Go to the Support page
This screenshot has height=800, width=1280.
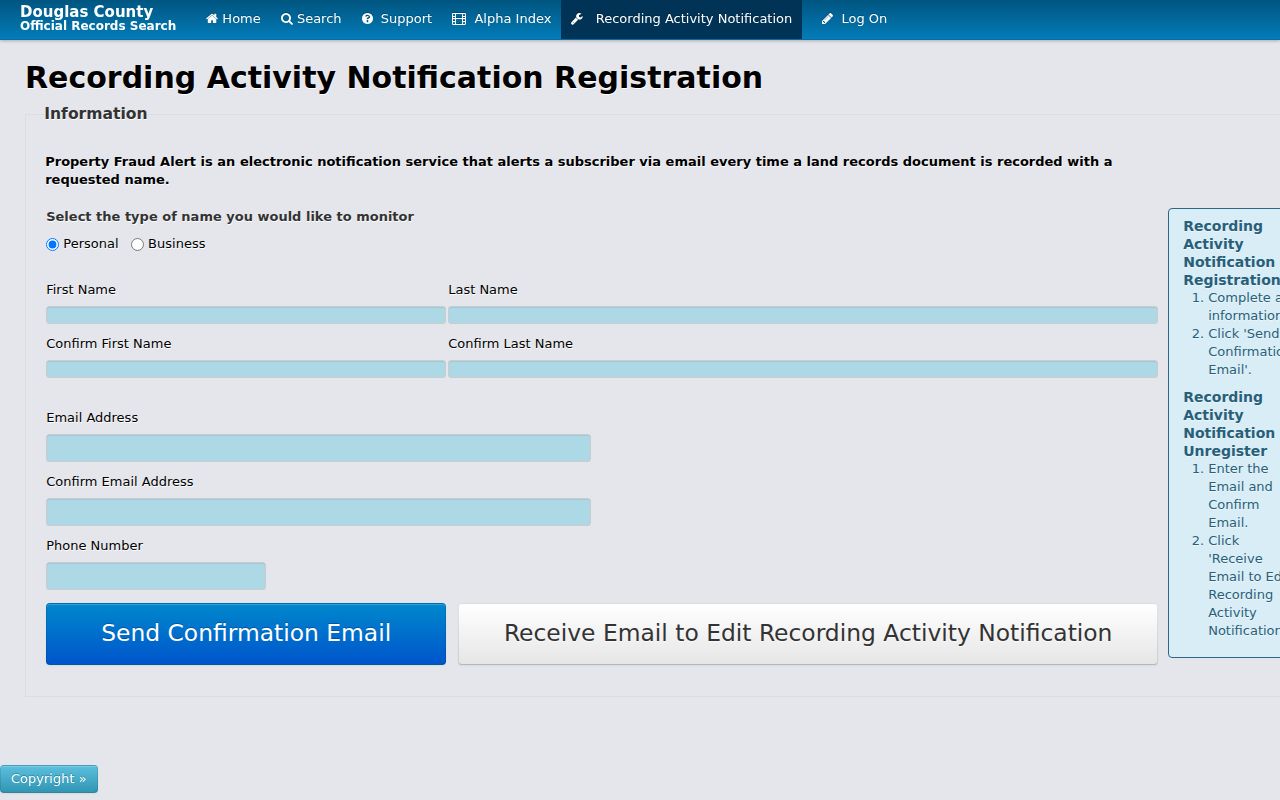point(397,19)
